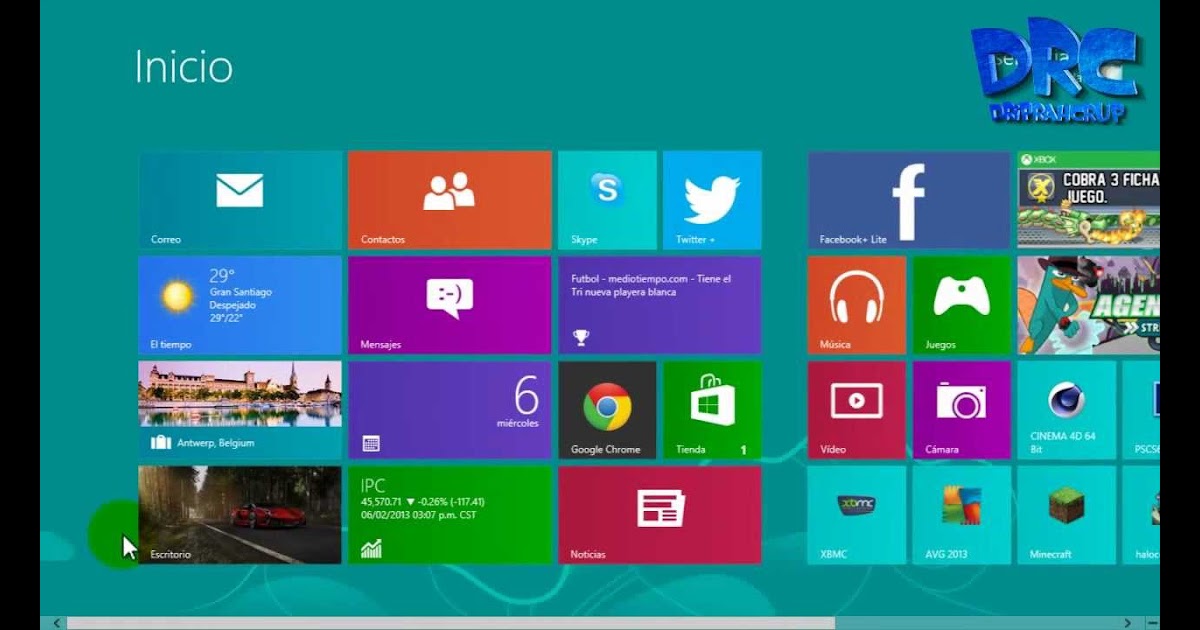Viewport: 1200px width, 630px height.
Task: Click the horizontal scrollbar left arrow
Action: point(56,623)
